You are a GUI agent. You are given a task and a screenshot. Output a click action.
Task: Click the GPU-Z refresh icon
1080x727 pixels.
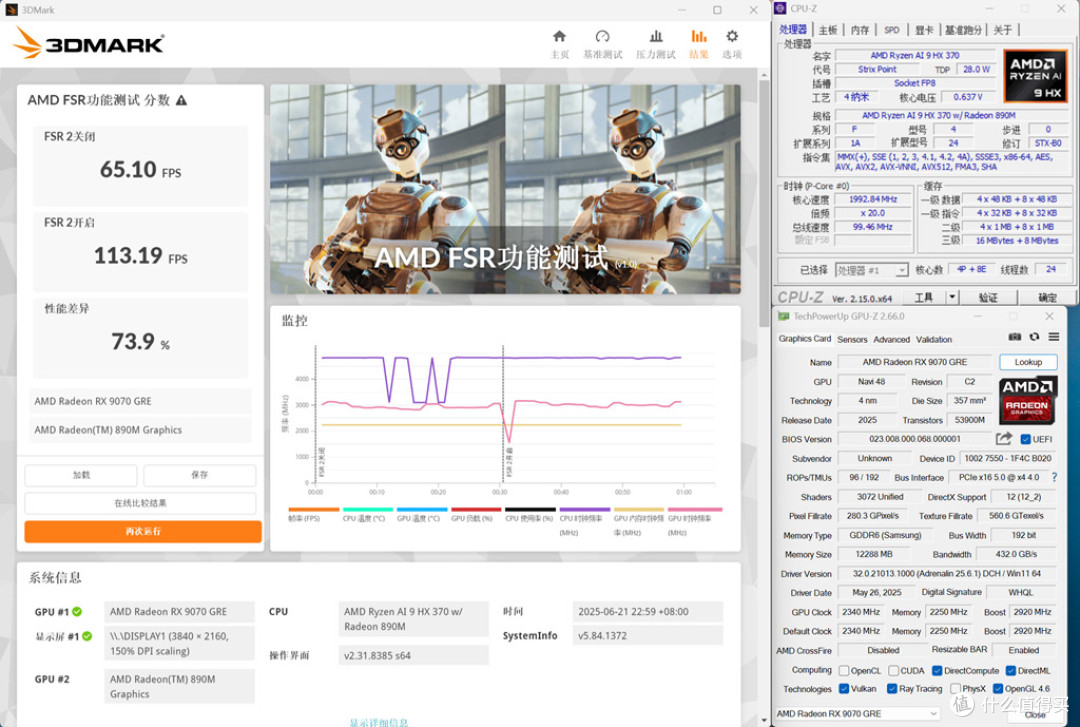pyautogui.click(x=1034, y=337)
